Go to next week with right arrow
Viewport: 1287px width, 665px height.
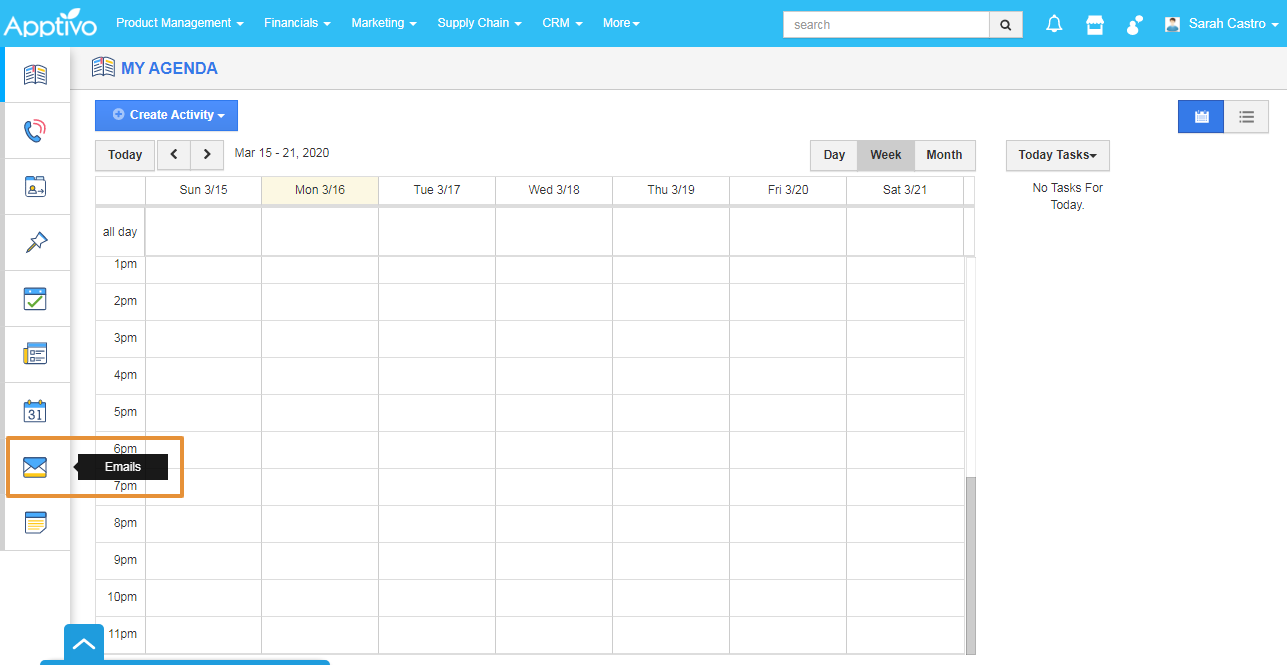pos(207,155)
